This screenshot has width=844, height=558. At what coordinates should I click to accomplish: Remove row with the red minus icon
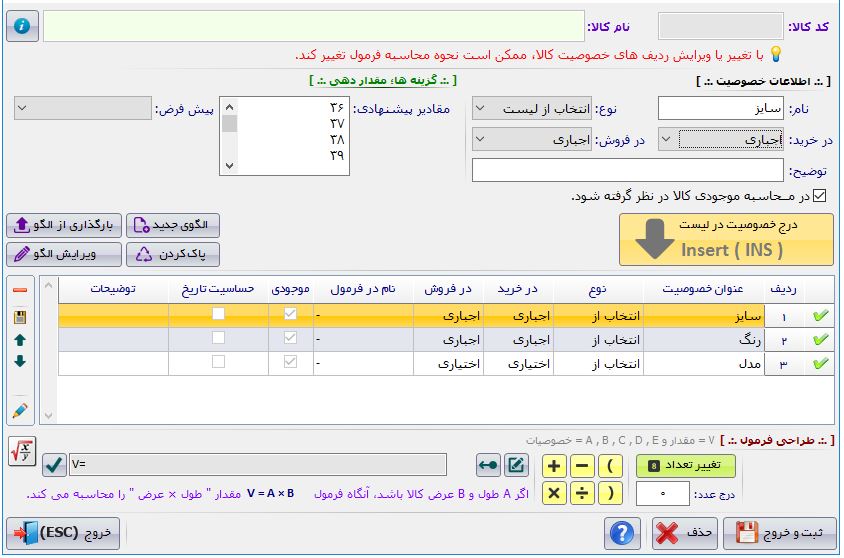pyautogui.click(x=20, y=290)
